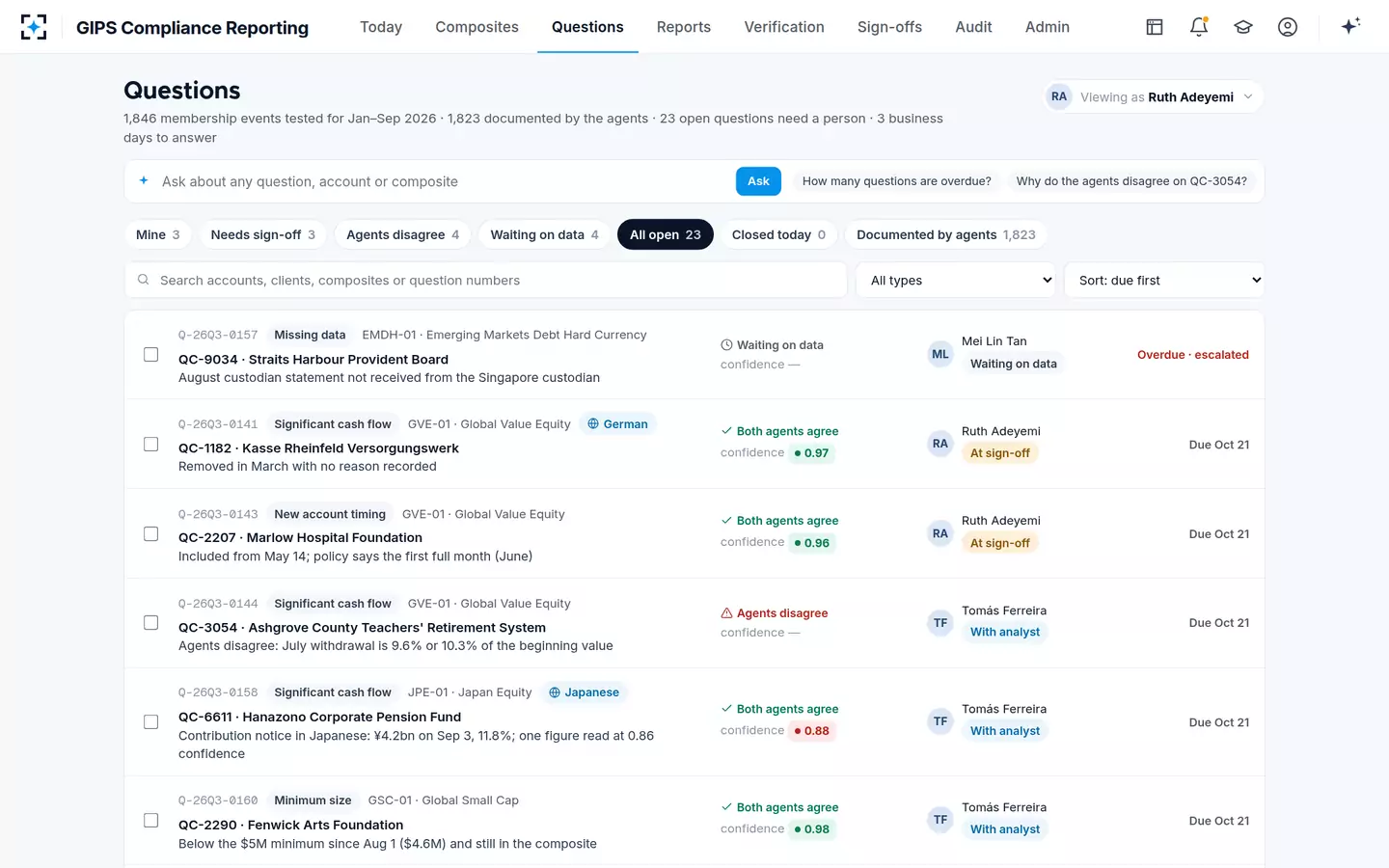Click the search accounts, clients, composites field
Image resolution: width=1389 pixels, height=868 pixels.
(x=486, y=280)
